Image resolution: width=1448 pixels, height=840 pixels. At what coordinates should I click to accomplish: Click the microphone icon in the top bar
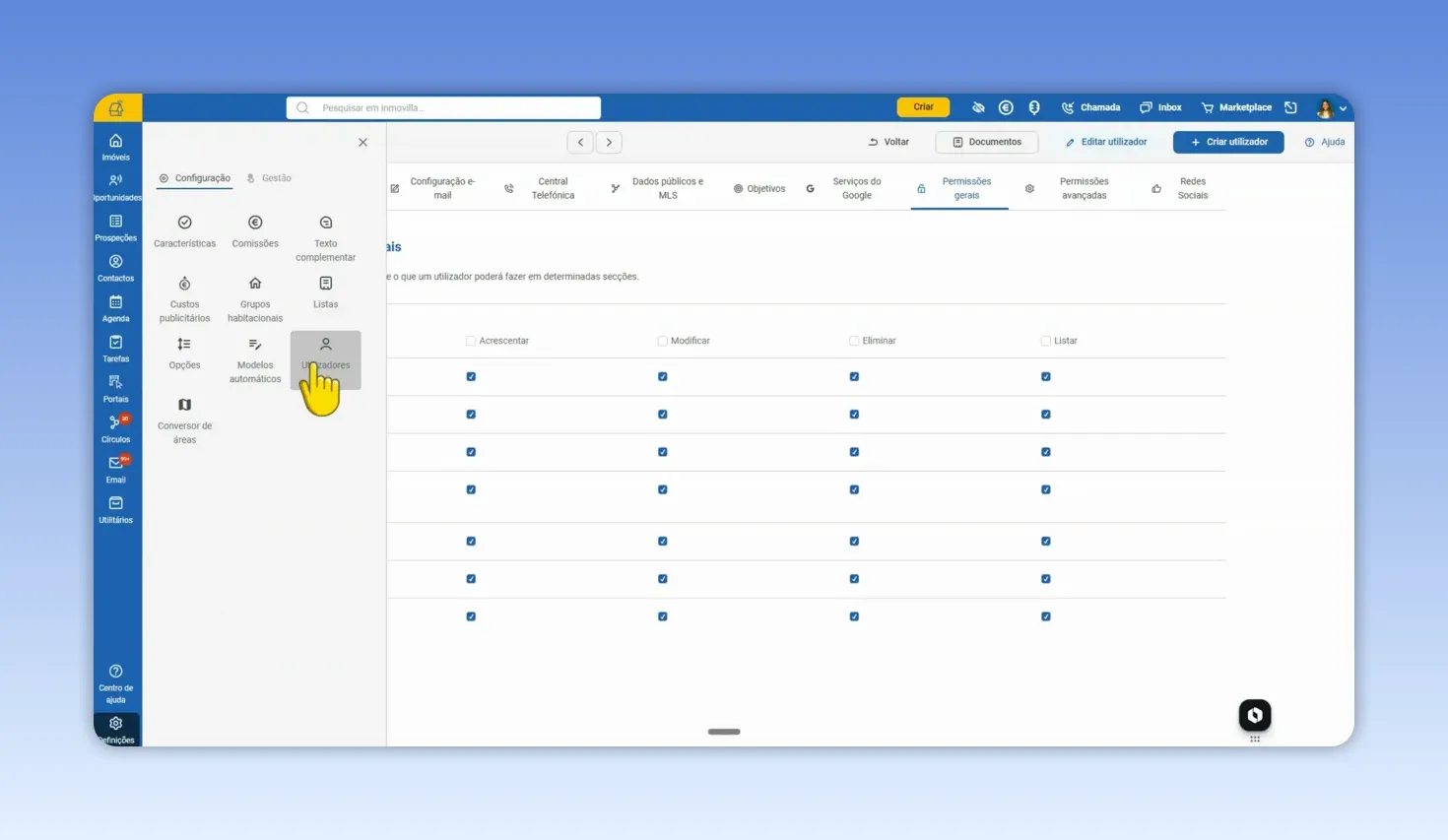tap(1033, 107)
